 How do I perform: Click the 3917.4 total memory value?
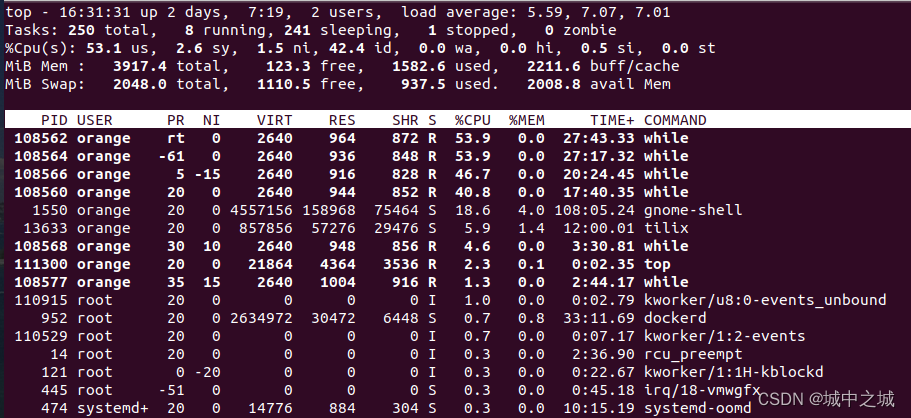[x=139, y=66]
